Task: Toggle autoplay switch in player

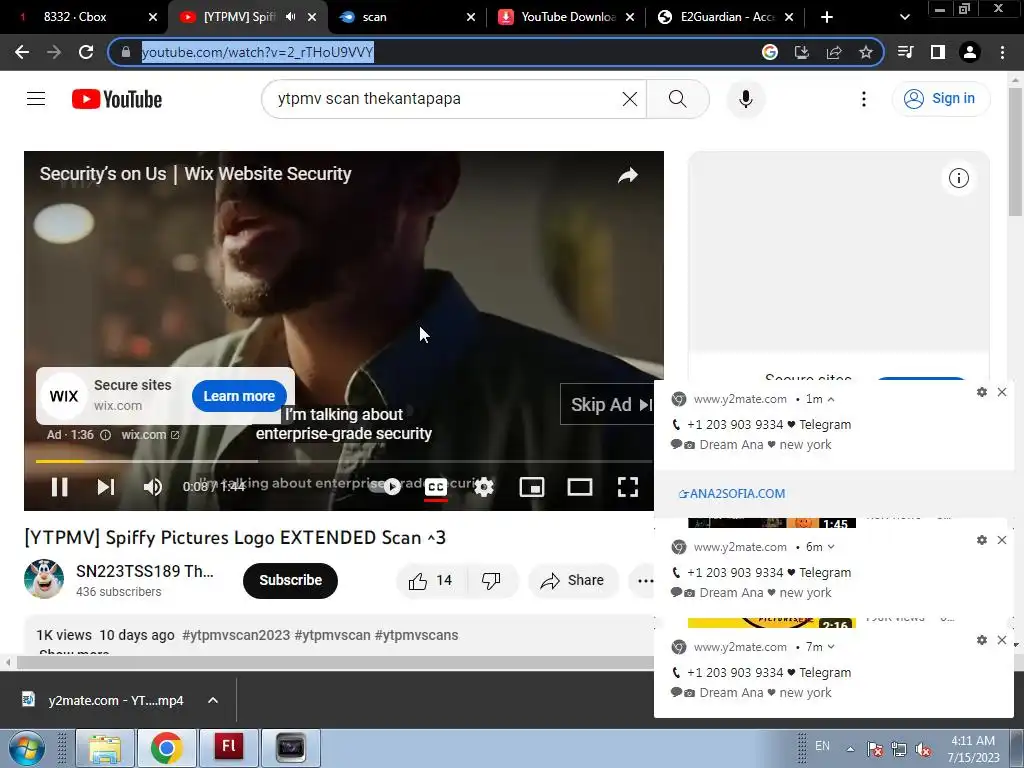Action: coord(387,487)
